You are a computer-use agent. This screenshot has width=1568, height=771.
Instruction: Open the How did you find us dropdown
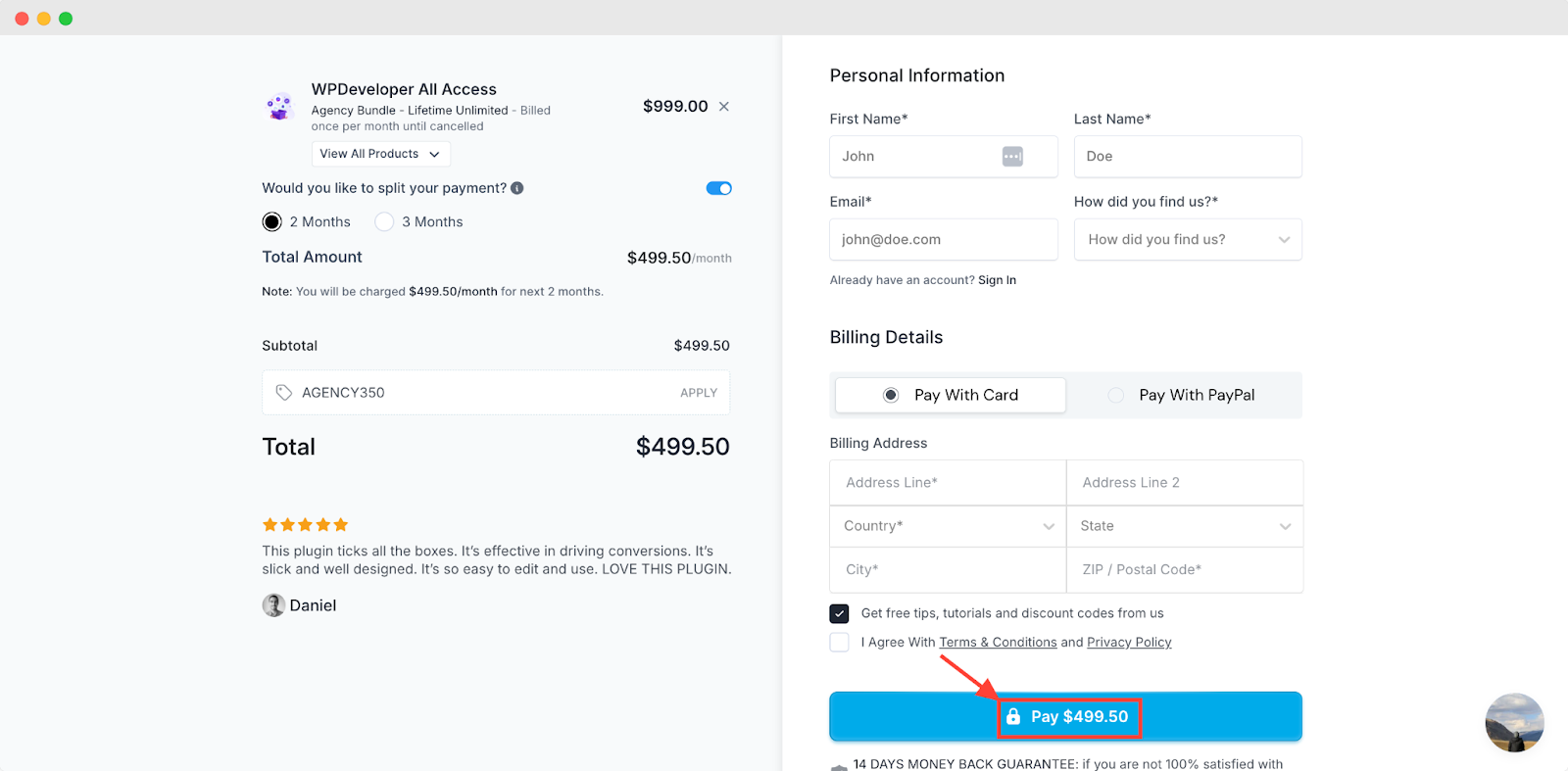coord(1188,240)
